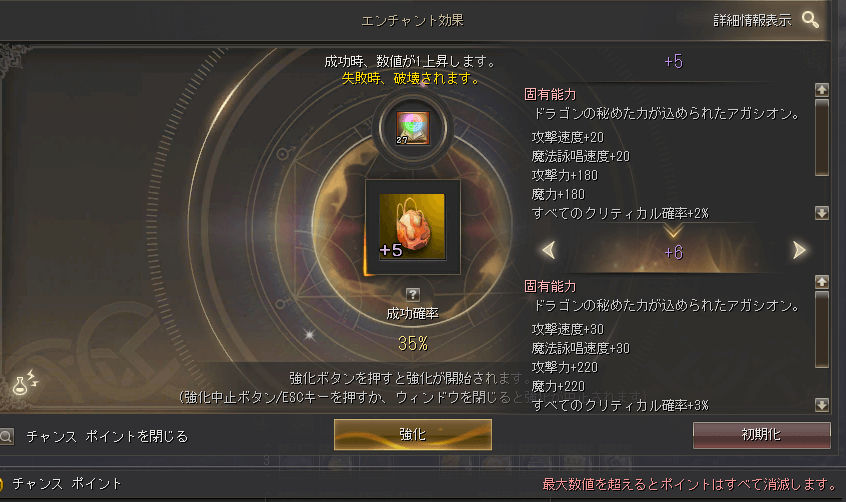The image size is (846, 502).
Task: Click the チャンス ポイント section header
Action: [x=67, y=484]
